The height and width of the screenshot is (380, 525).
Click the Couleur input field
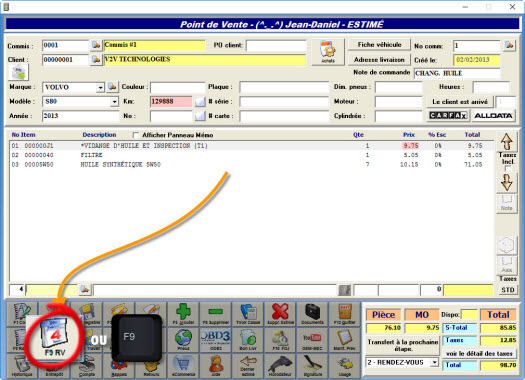(x=177, y=87)
